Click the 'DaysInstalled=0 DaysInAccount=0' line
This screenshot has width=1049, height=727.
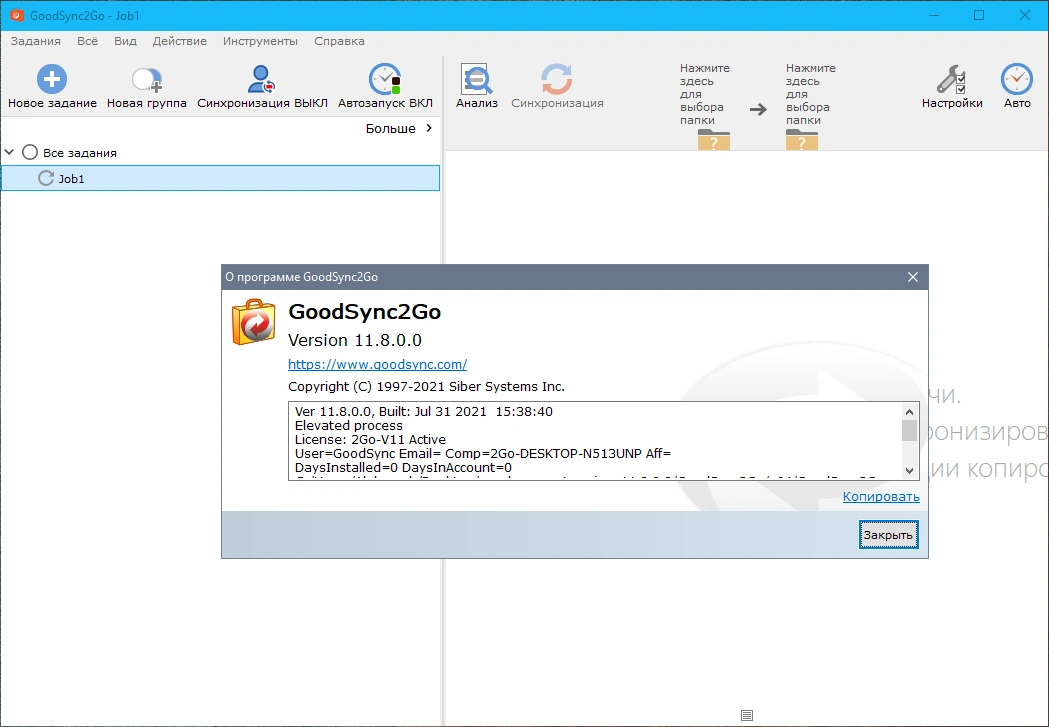(403, 468)
